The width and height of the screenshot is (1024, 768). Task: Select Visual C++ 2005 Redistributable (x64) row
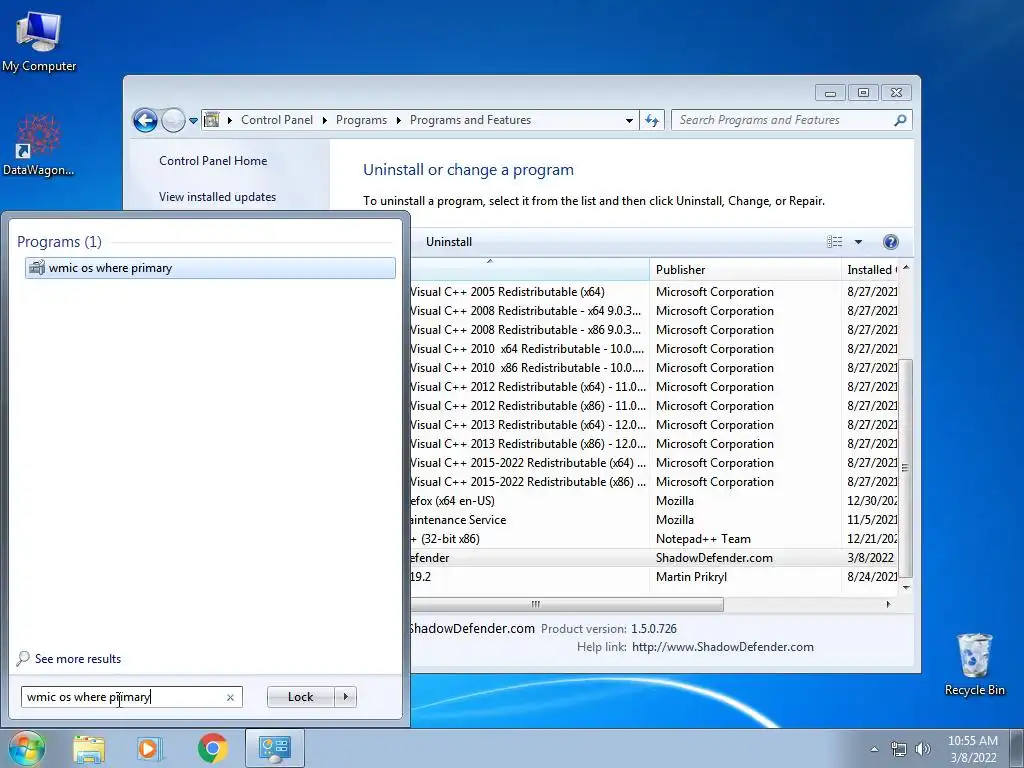[x=653, y=292]
